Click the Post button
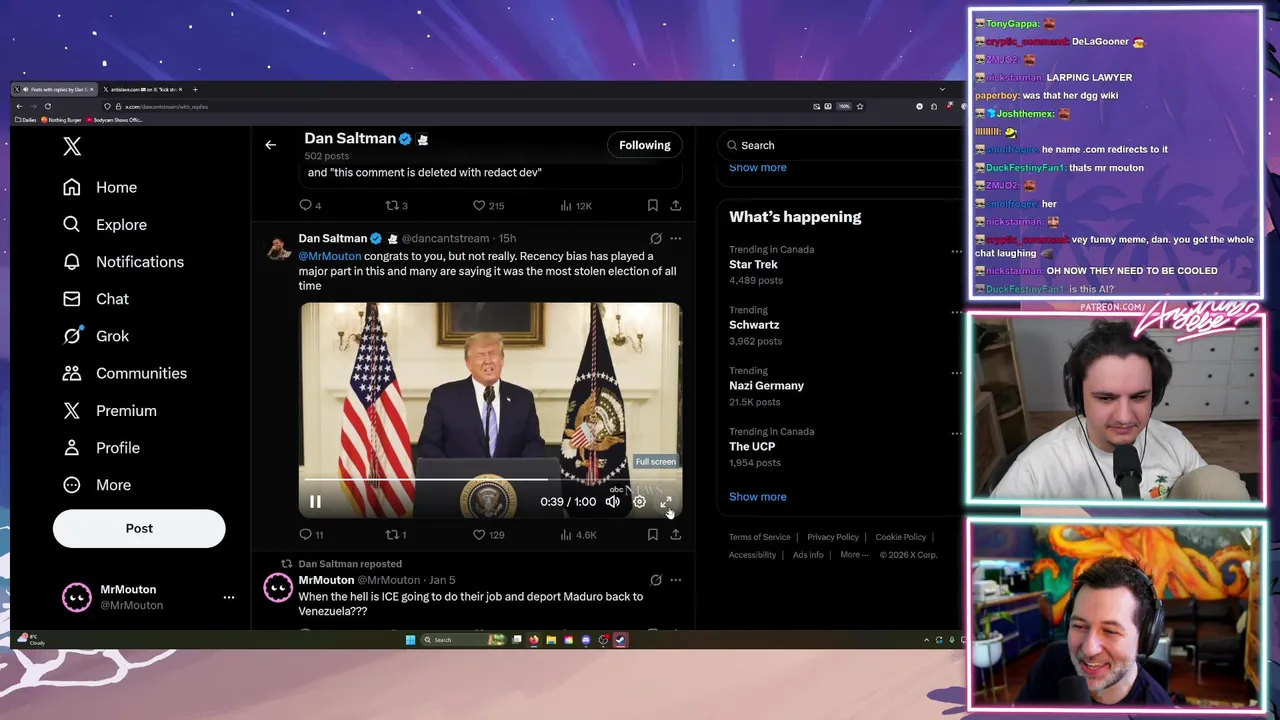The height and width of the screenshot is (720, 1280). coord(139,528)
